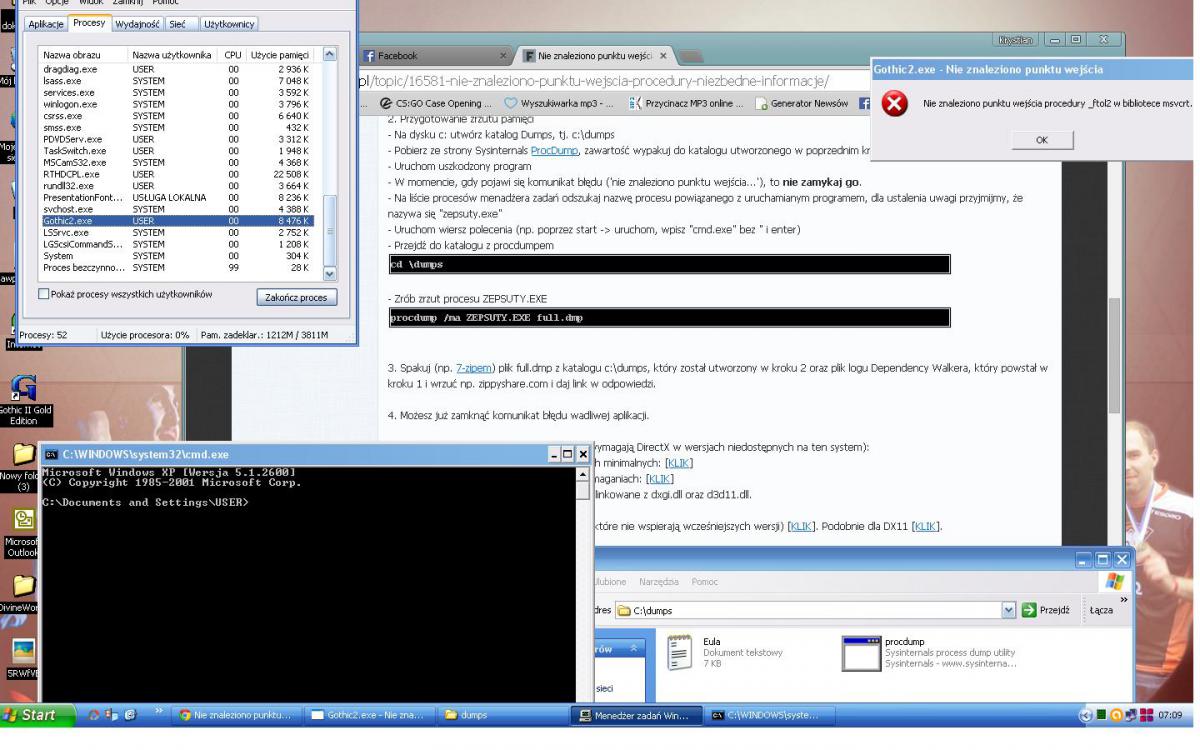
Task: Select the RTHDCPL.exe process row
Action: pyautogui.click(x=177, y=174)
